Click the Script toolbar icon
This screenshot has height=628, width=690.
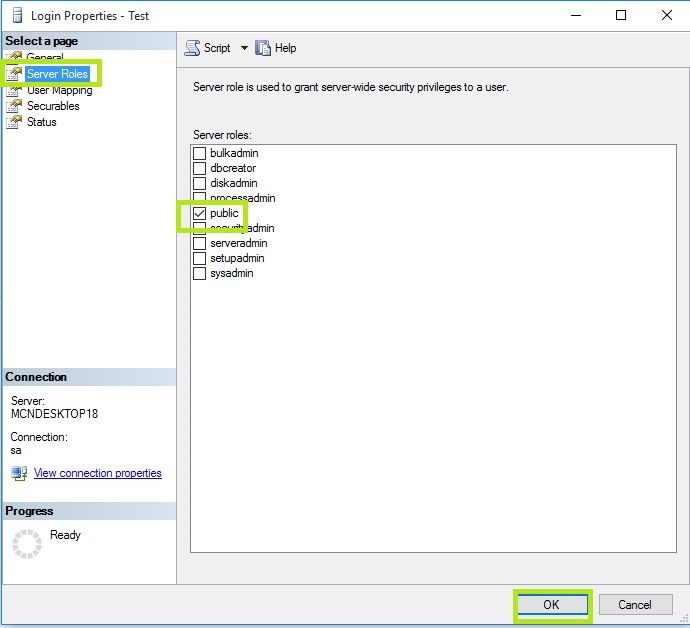192,48
